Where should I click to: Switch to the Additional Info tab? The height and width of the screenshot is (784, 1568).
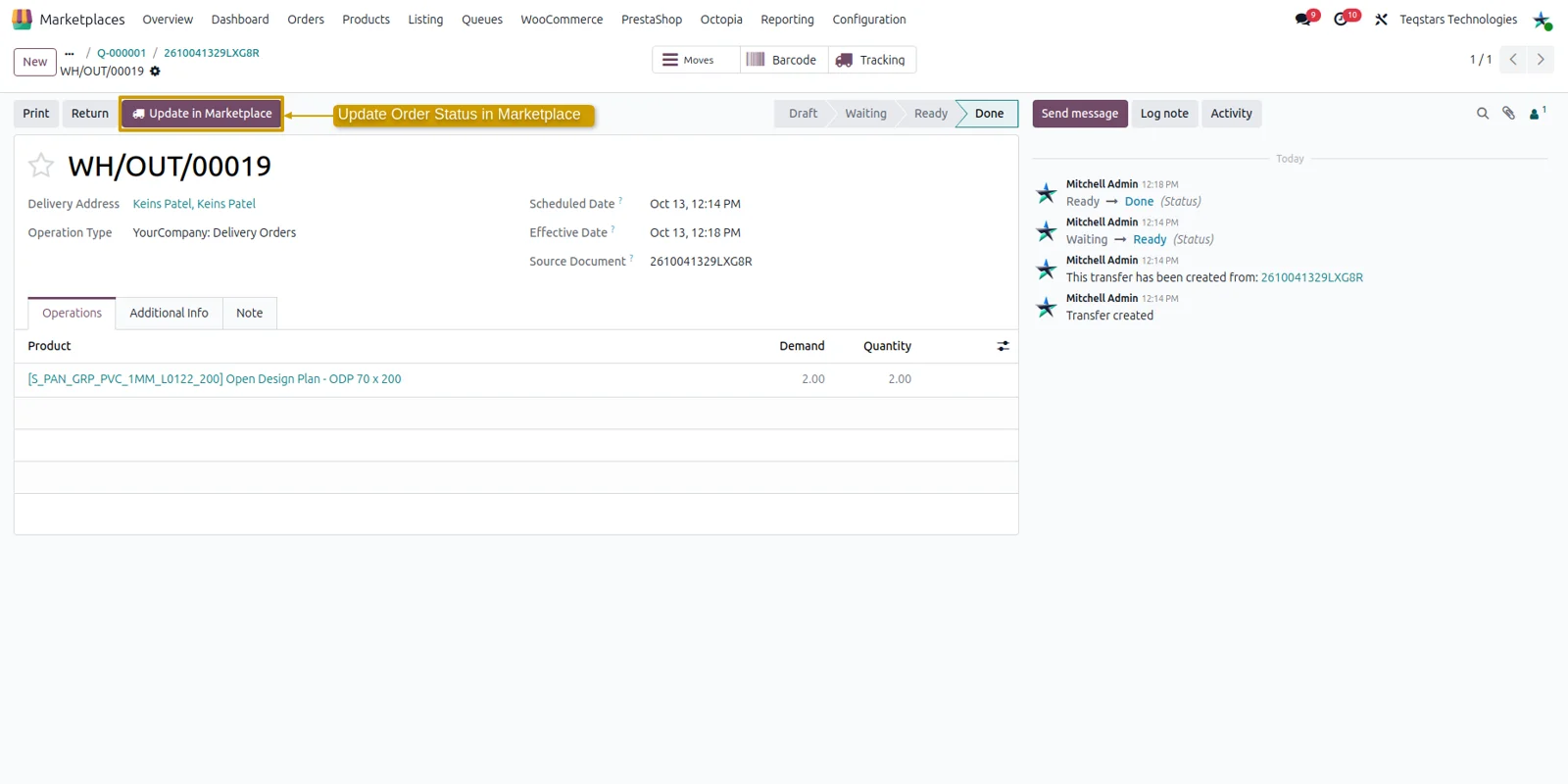pos(170,314)
